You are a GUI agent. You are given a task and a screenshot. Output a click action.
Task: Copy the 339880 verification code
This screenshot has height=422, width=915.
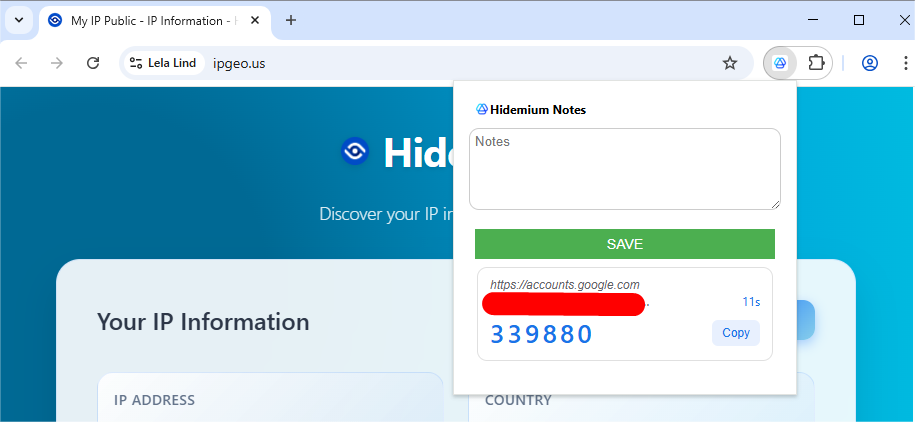pos(735,333)
